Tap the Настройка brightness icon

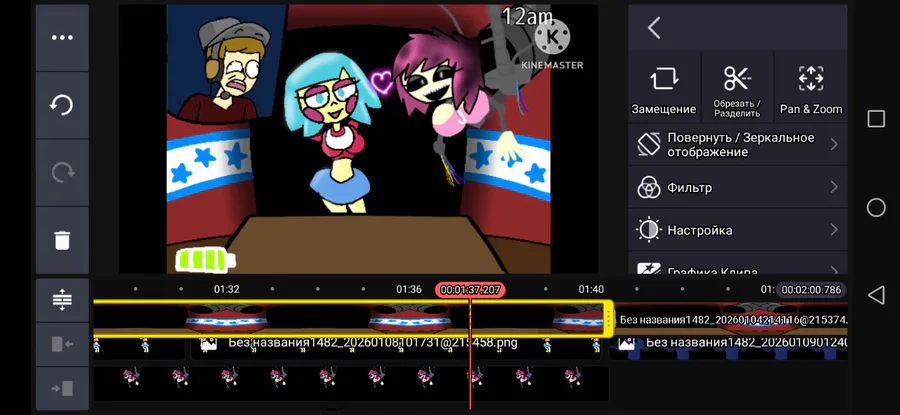click(x=649, y=230)
